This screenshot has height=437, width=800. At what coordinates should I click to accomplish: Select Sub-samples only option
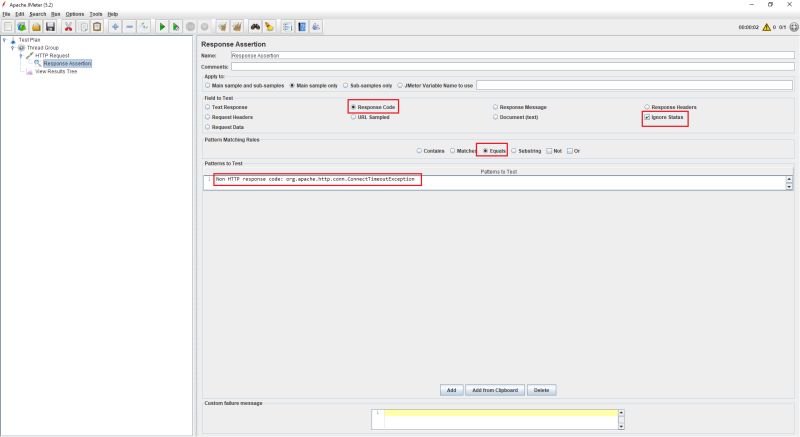(x=367, y=86)
